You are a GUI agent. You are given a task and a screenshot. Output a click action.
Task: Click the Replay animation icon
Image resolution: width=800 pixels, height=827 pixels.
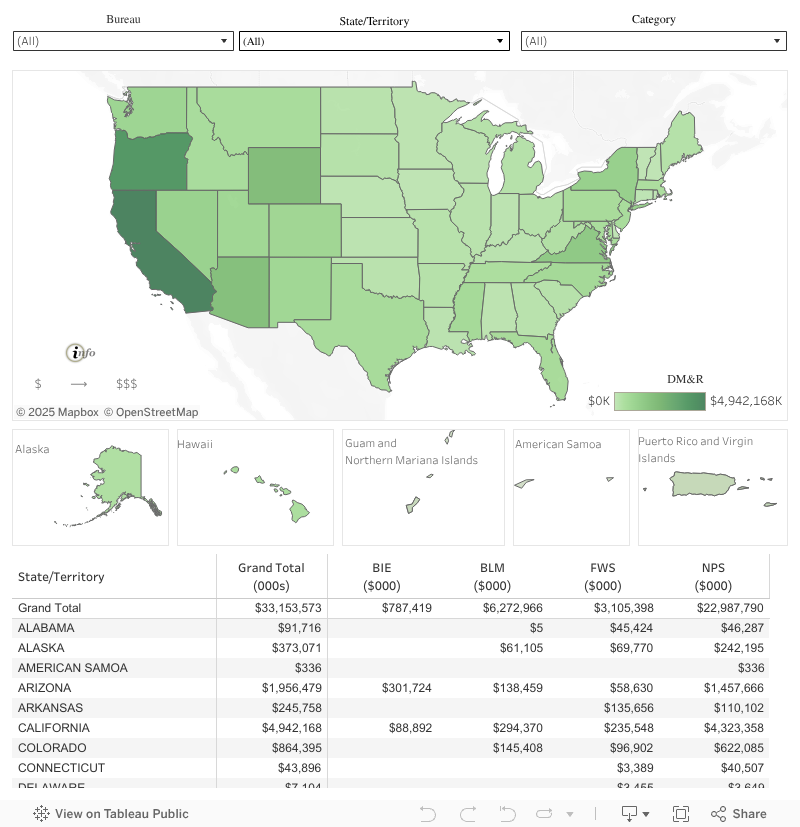[x=545, y=814]
